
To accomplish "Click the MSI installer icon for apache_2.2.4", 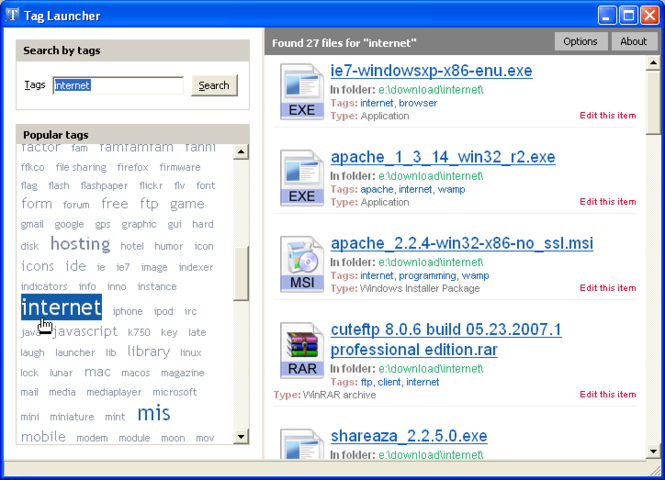I will click(302, 264).
